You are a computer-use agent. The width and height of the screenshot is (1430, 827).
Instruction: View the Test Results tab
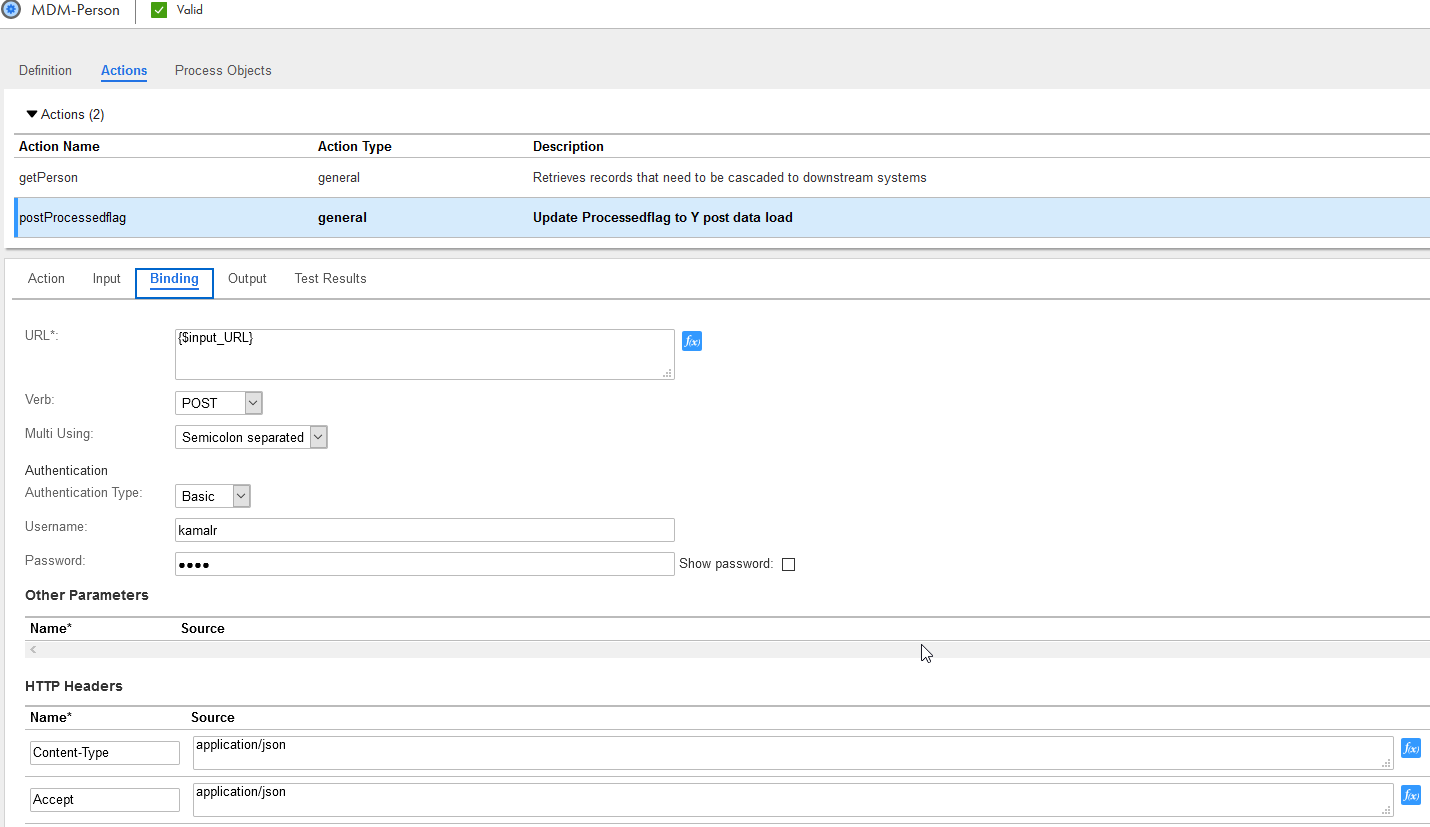pyautogui.click(x=330, y=279)
